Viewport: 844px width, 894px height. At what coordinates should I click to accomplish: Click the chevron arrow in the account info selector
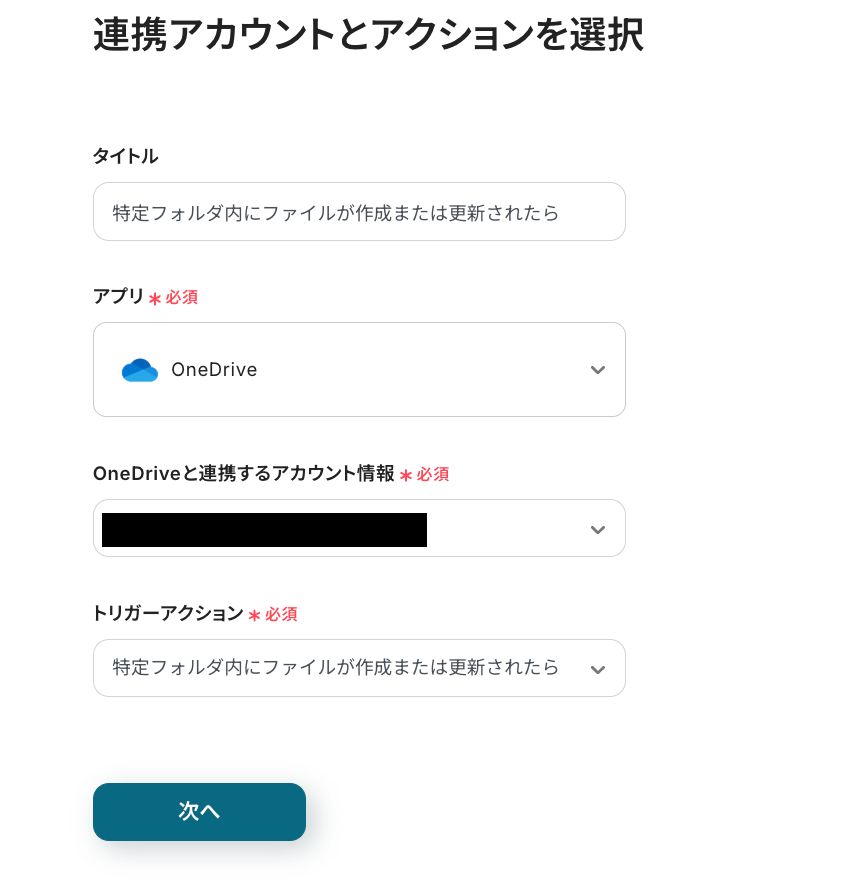click(598, 529)
